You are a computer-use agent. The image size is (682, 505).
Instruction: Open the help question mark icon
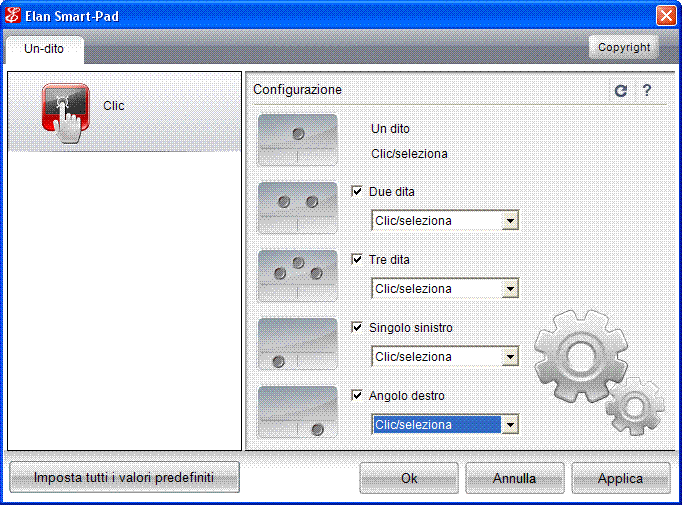647,90
